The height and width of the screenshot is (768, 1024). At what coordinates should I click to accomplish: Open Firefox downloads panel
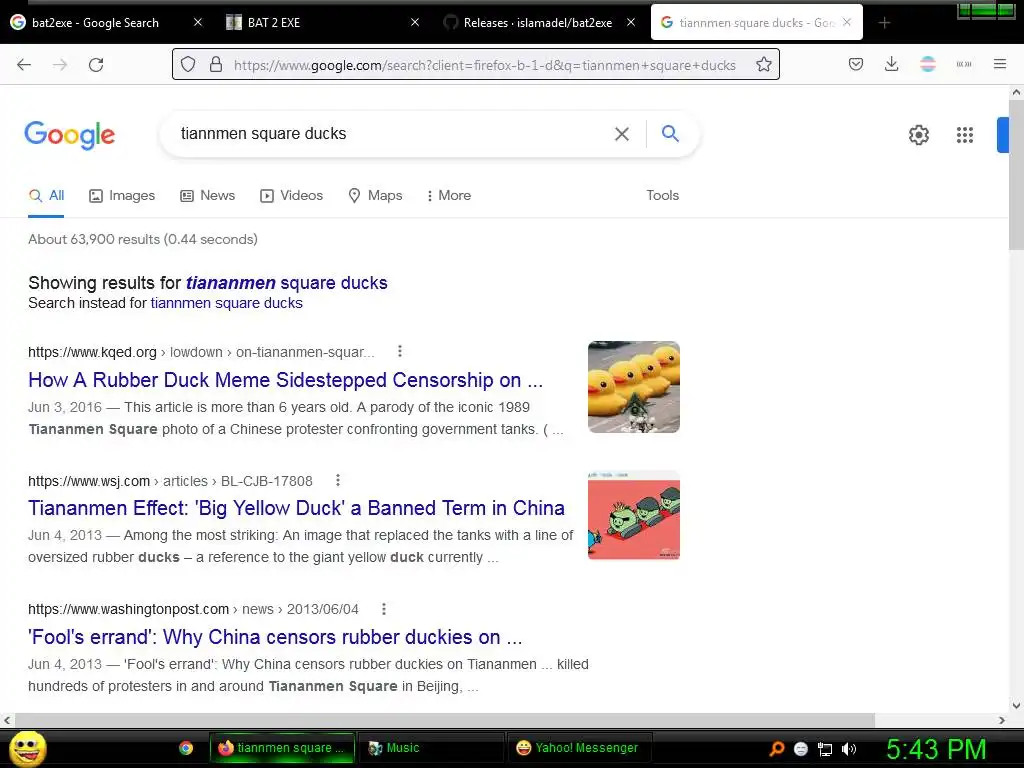pos(891,64)
